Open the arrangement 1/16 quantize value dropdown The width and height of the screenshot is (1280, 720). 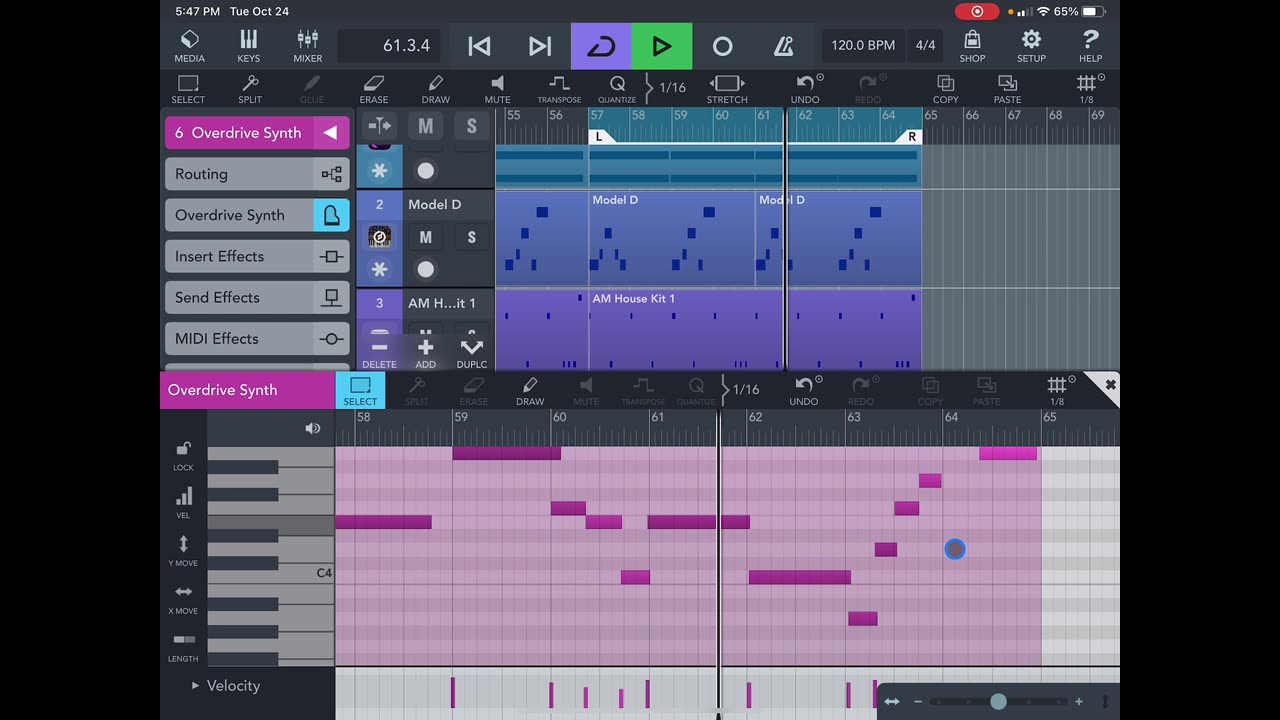point(667,87)
